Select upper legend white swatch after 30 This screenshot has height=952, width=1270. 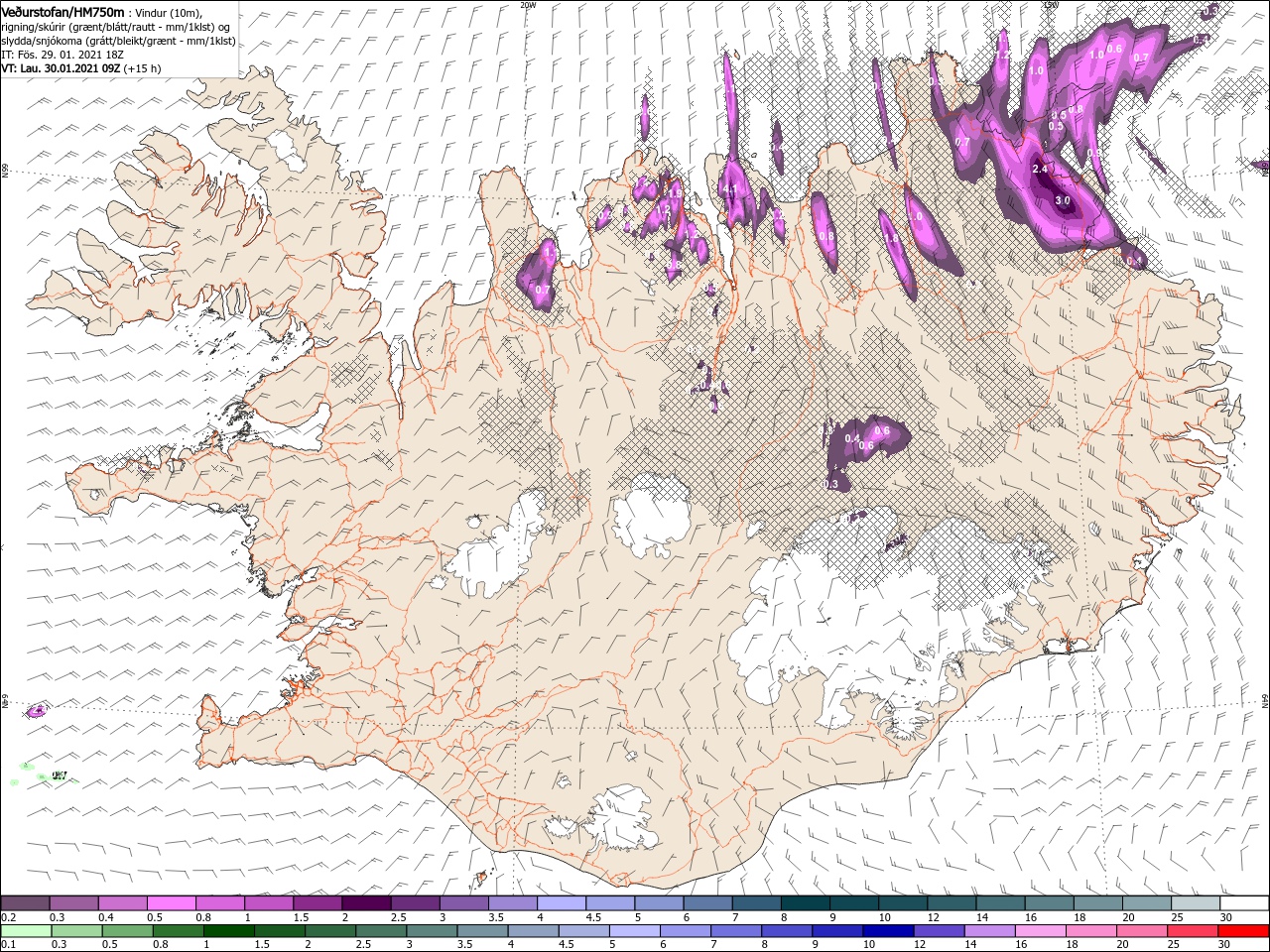click(x=1245, y=902)
